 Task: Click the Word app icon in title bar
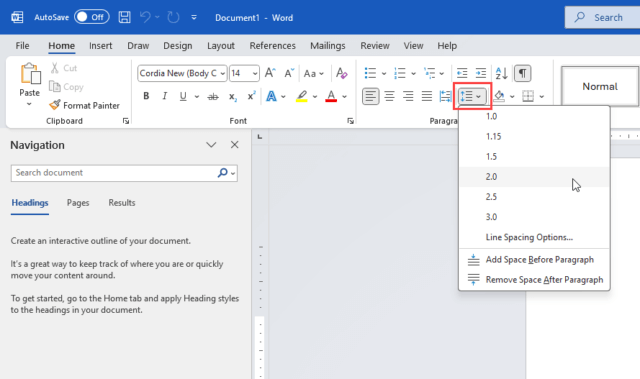coord(17,17)
